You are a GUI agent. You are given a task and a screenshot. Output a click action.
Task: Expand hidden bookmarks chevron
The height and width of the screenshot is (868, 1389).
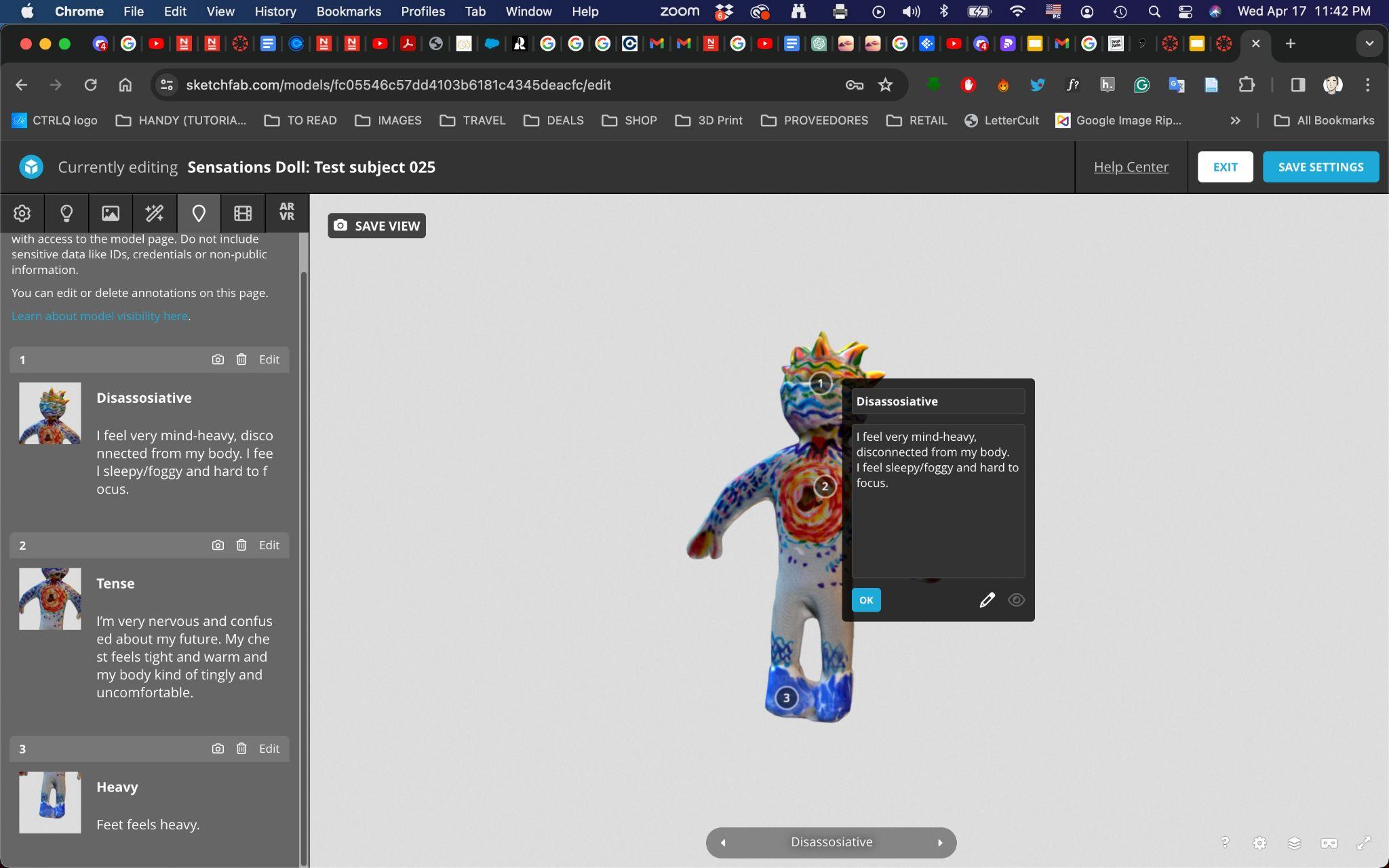pos(1235,121)
